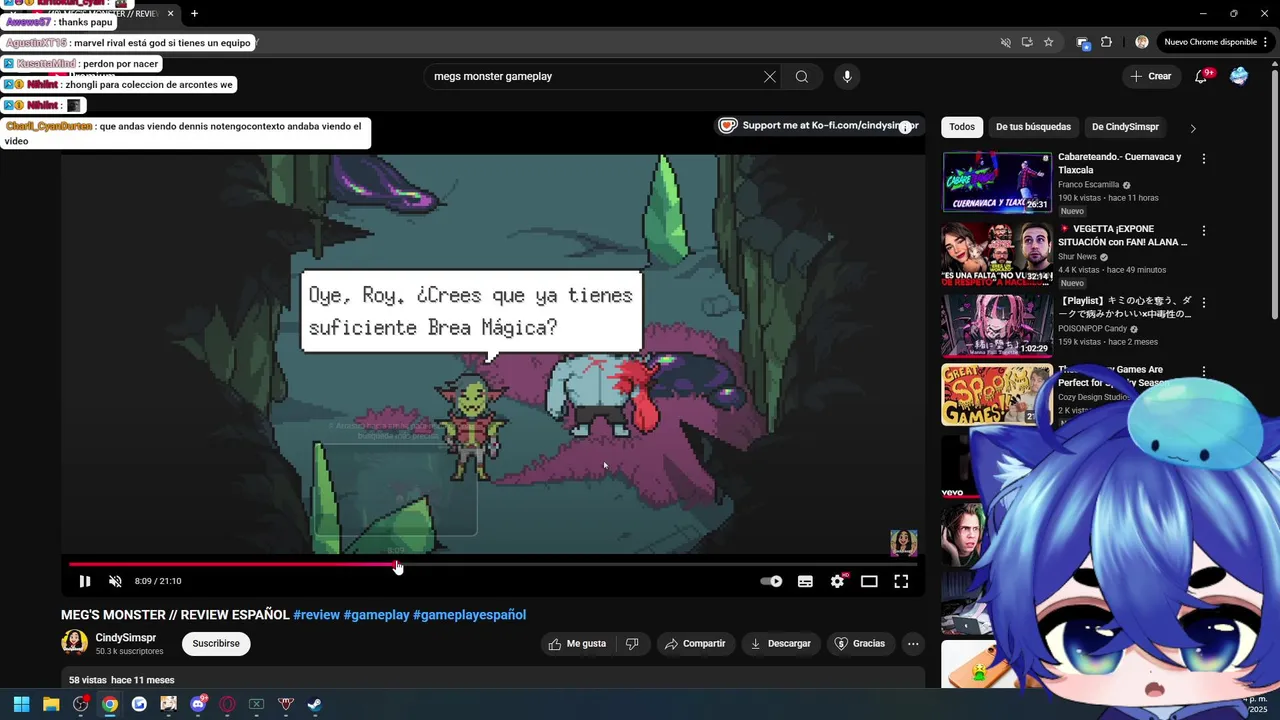
Task: Click the 'Gracias' button
Action: (x=860, y=644)
